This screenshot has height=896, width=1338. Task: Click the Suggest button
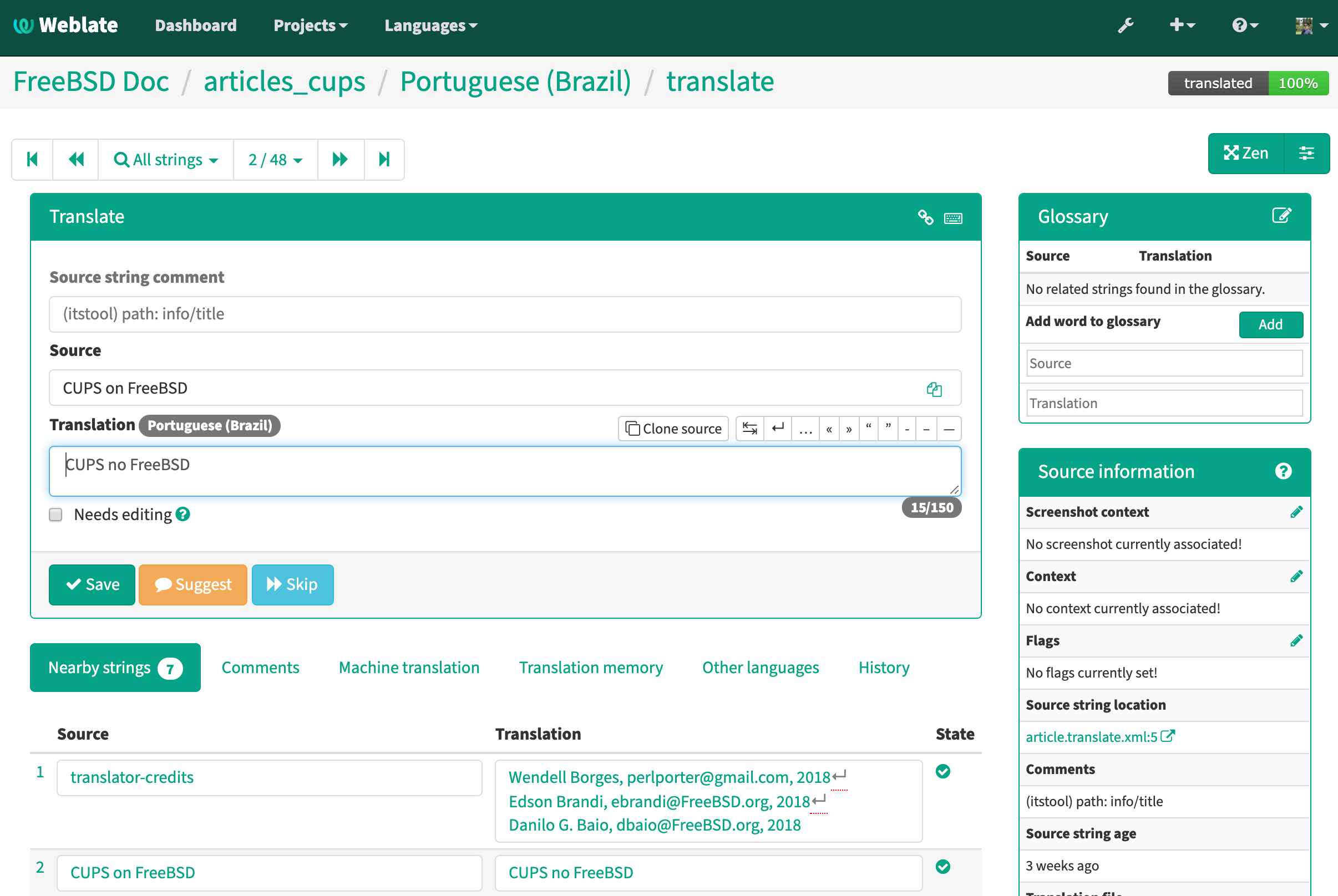193,584
